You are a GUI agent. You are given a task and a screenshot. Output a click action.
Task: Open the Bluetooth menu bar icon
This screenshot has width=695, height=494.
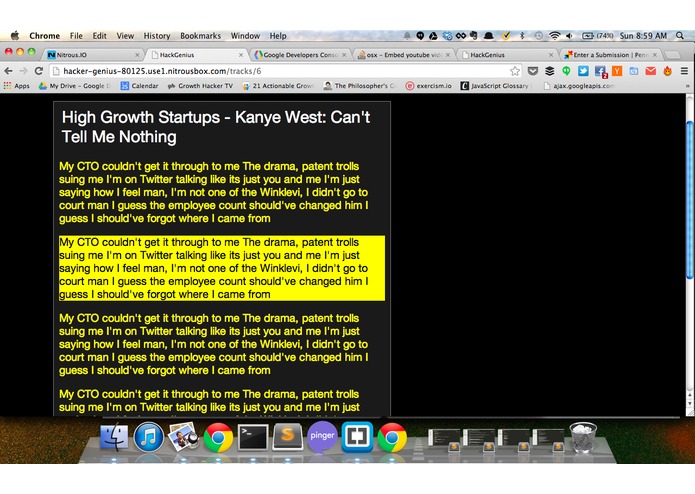tap(522, 35)
